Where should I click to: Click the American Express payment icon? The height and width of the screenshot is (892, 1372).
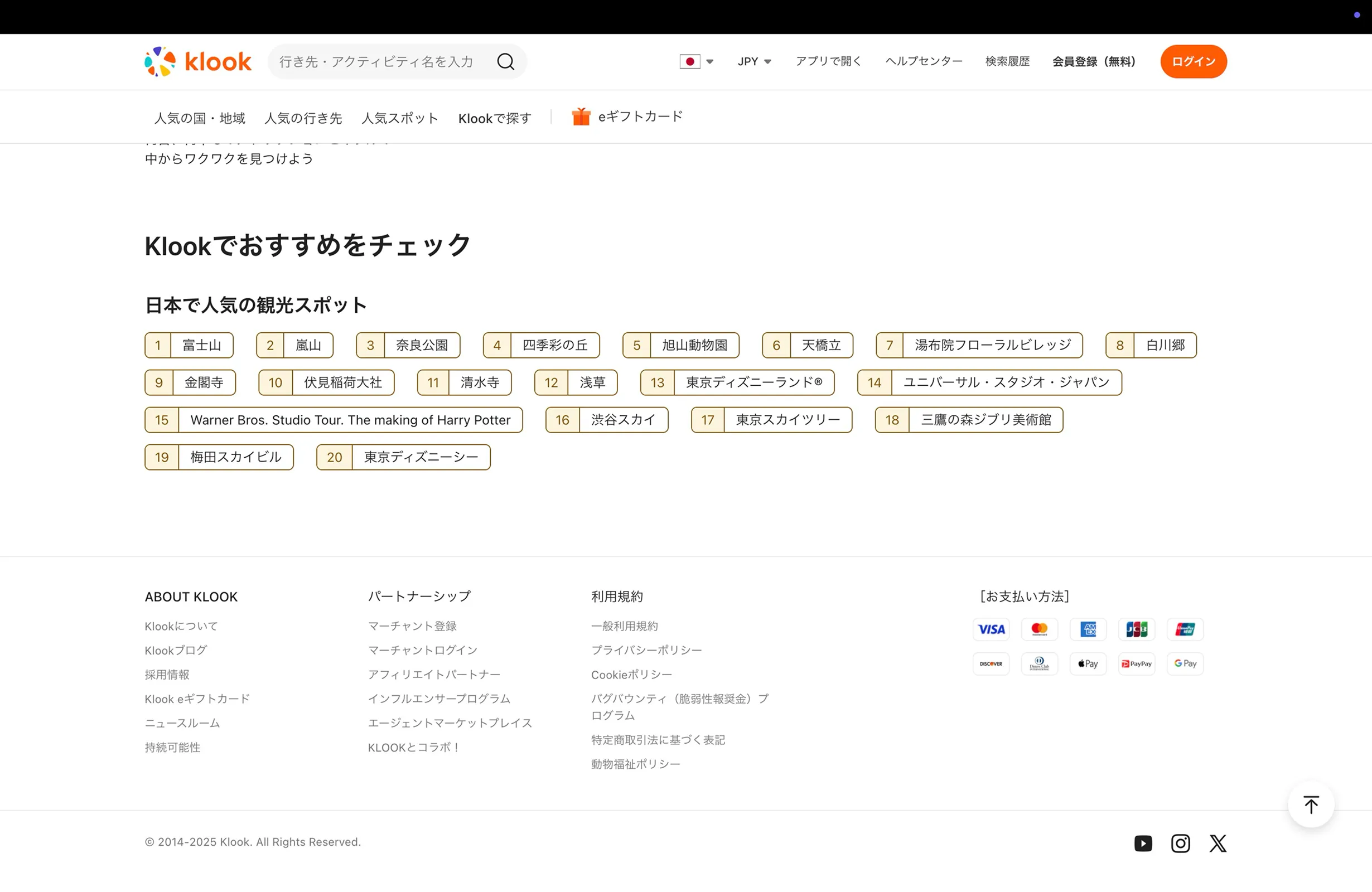(x=1088, y=629)
